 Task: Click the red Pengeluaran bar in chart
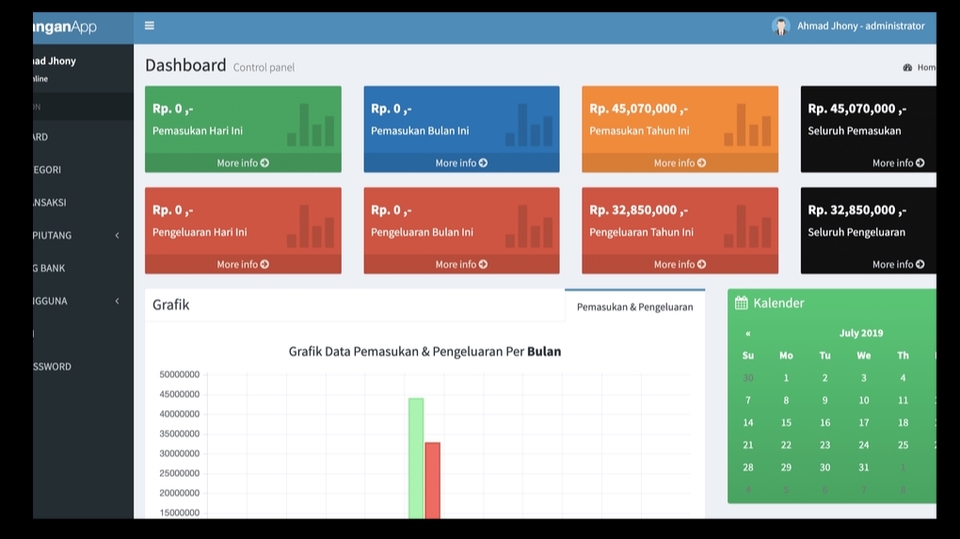[432, 480]
